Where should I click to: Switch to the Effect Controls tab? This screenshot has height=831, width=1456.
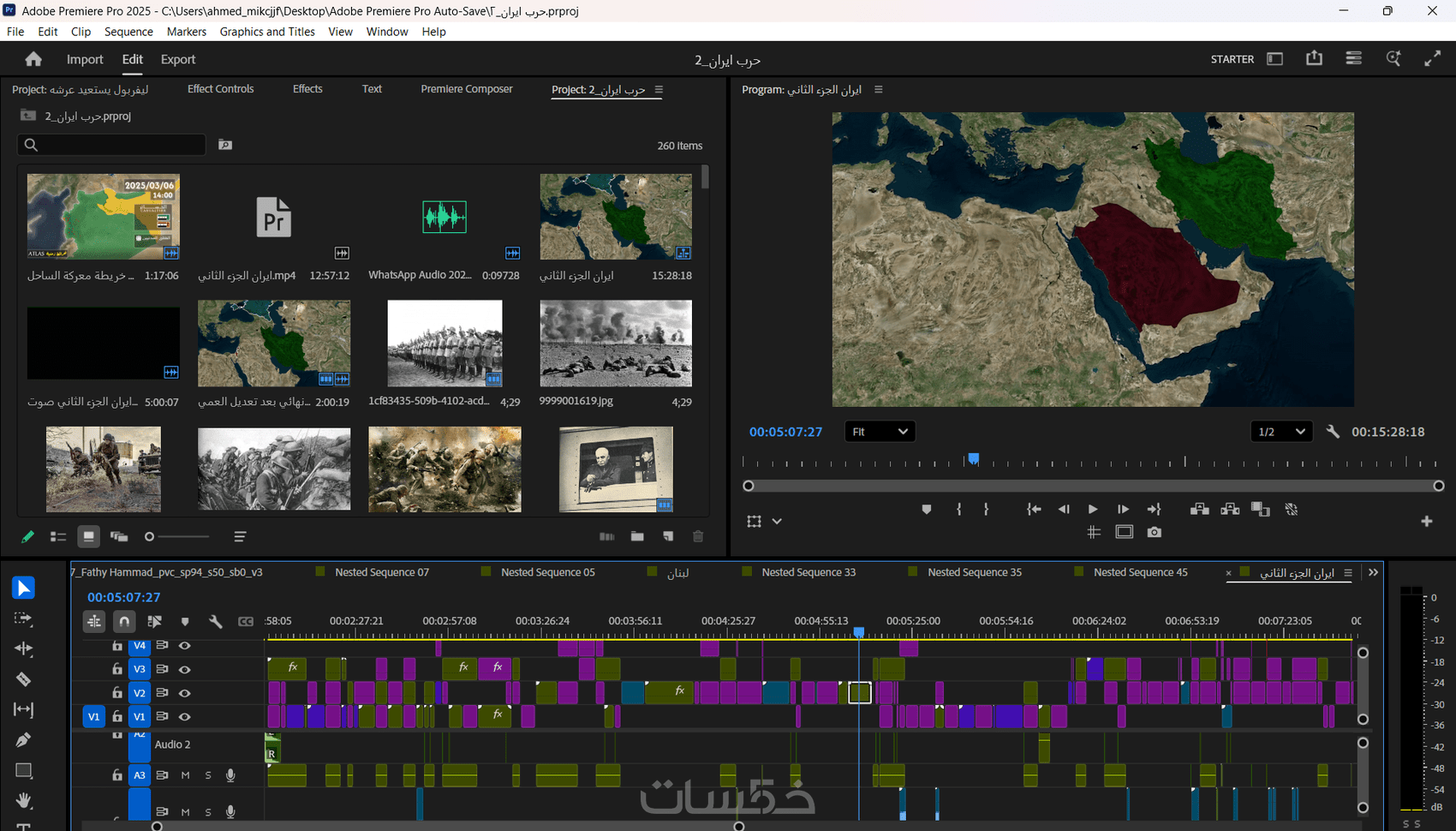coord(220,89)
